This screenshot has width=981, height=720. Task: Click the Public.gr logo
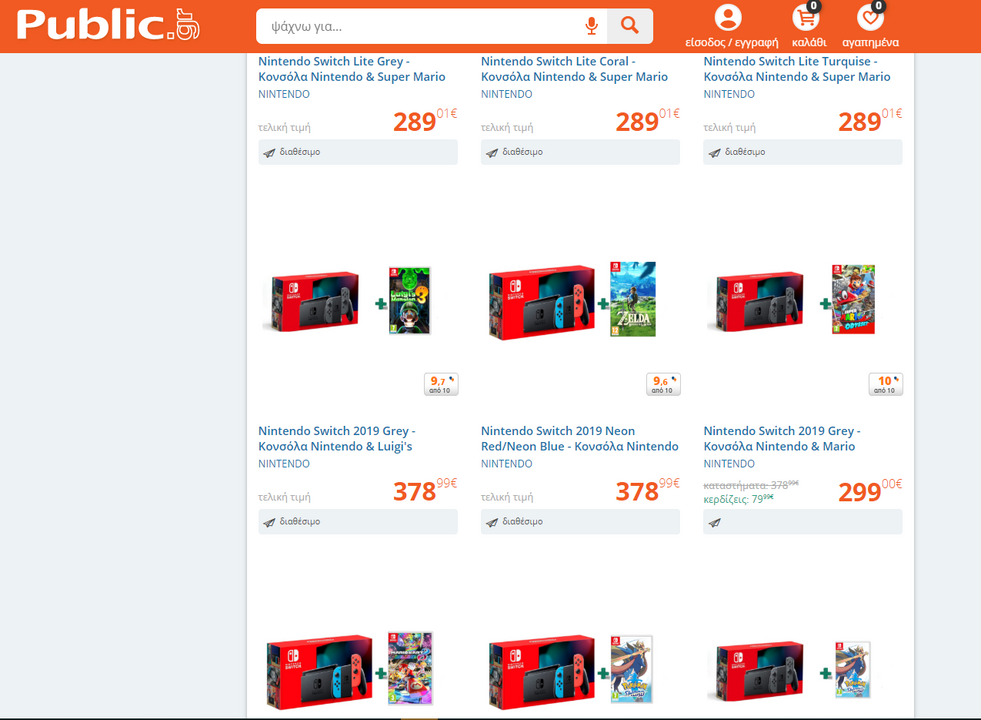click(x=108, y=25)
